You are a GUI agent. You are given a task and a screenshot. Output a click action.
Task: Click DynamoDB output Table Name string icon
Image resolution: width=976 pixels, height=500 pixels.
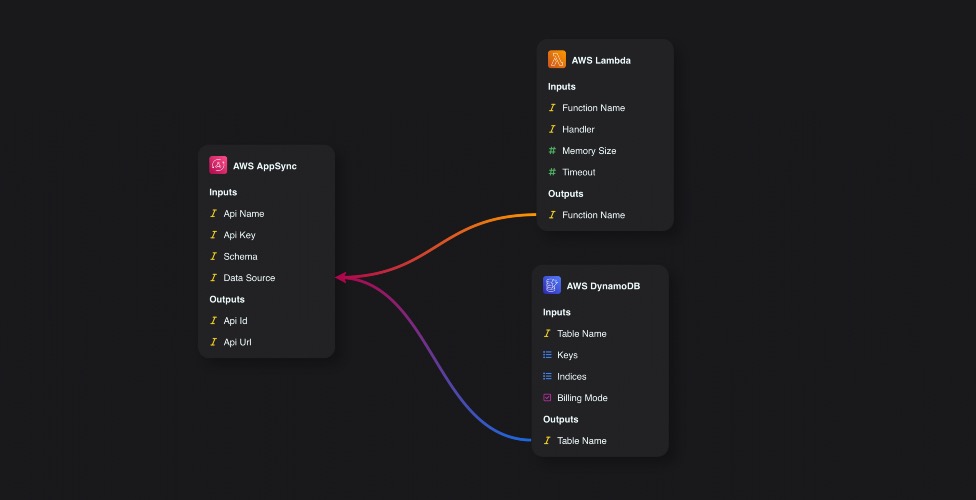point(547,440)
